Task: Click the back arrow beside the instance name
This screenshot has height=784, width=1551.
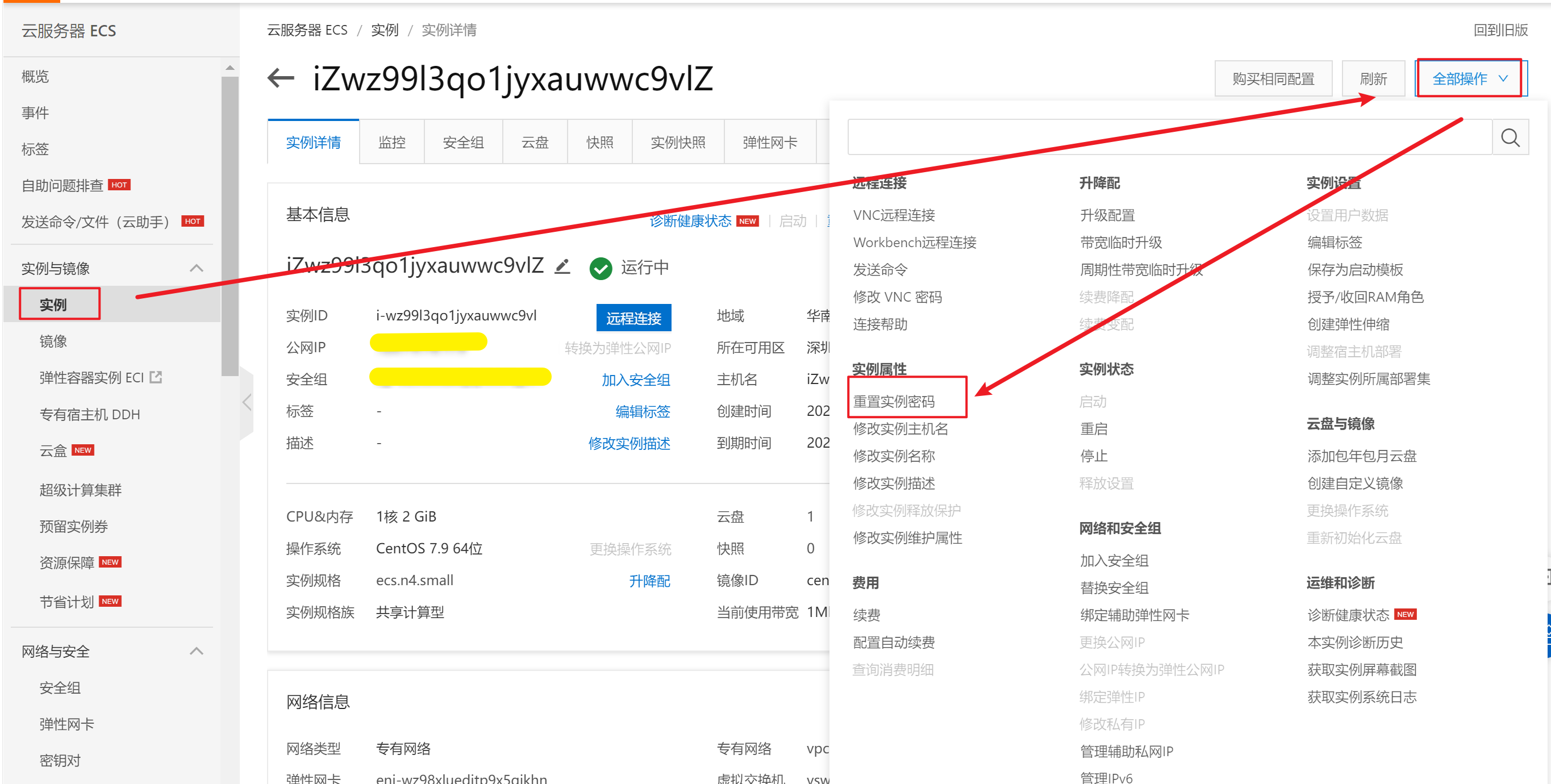Action: point(281,78)
